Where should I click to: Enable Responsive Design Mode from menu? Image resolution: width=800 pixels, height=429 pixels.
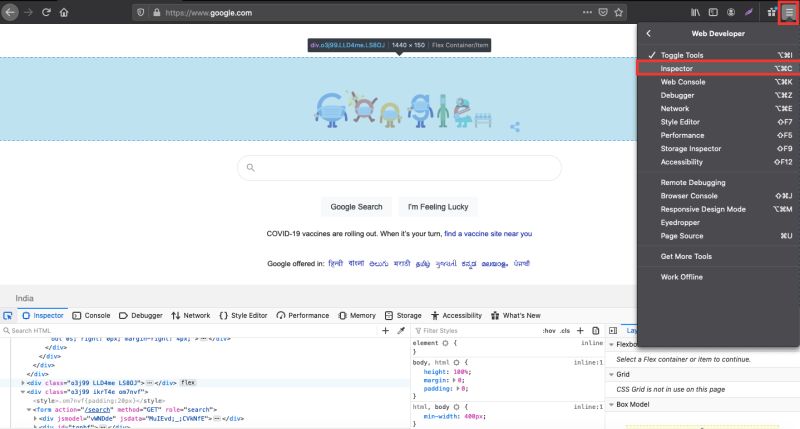719,209
